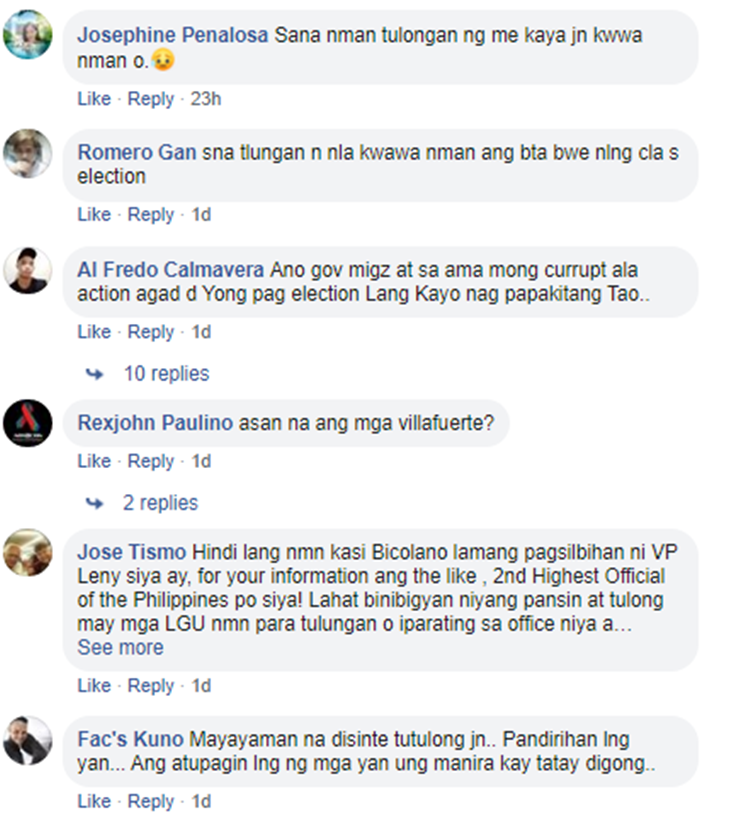Screen dimensions: 750x825
Task: Open Rexjohn Paulino's avatar image
Action: coord(27,423)
